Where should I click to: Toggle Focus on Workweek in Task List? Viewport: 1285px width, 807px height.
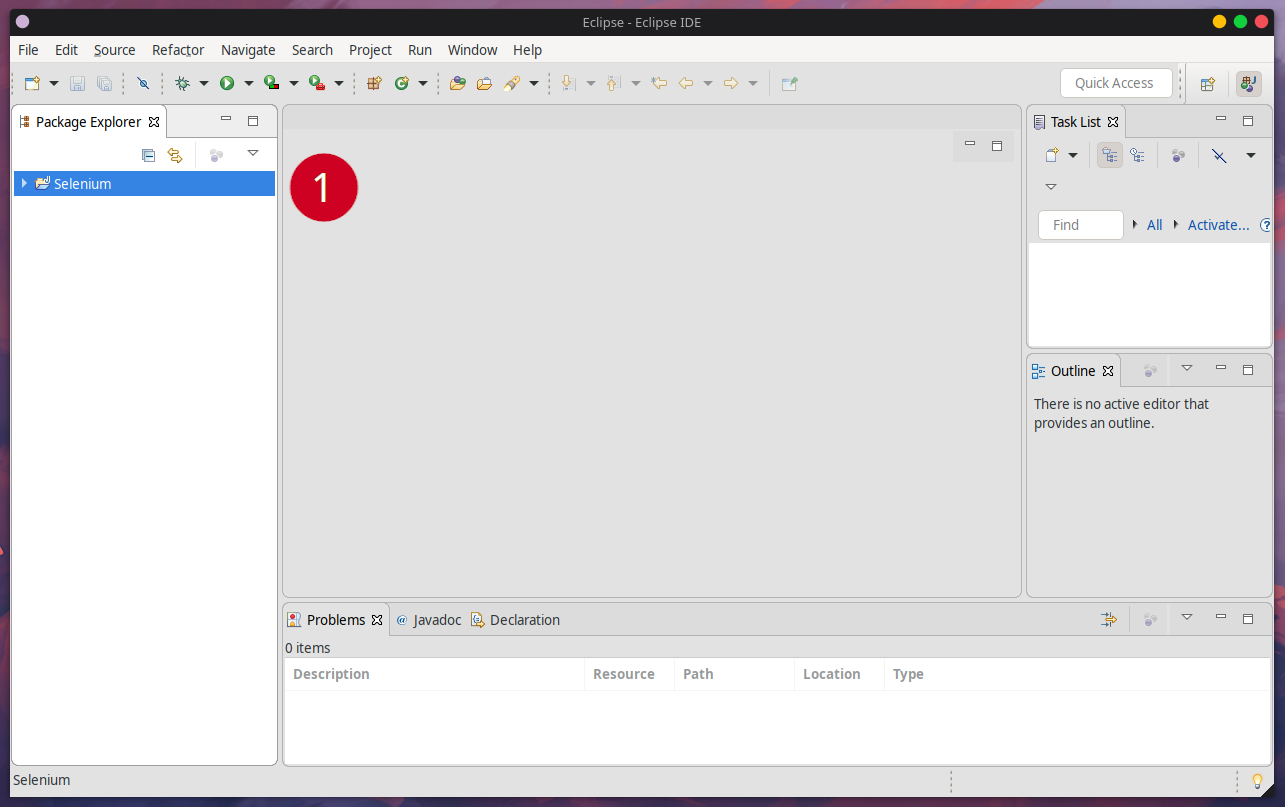click(x=1178, y=155)
